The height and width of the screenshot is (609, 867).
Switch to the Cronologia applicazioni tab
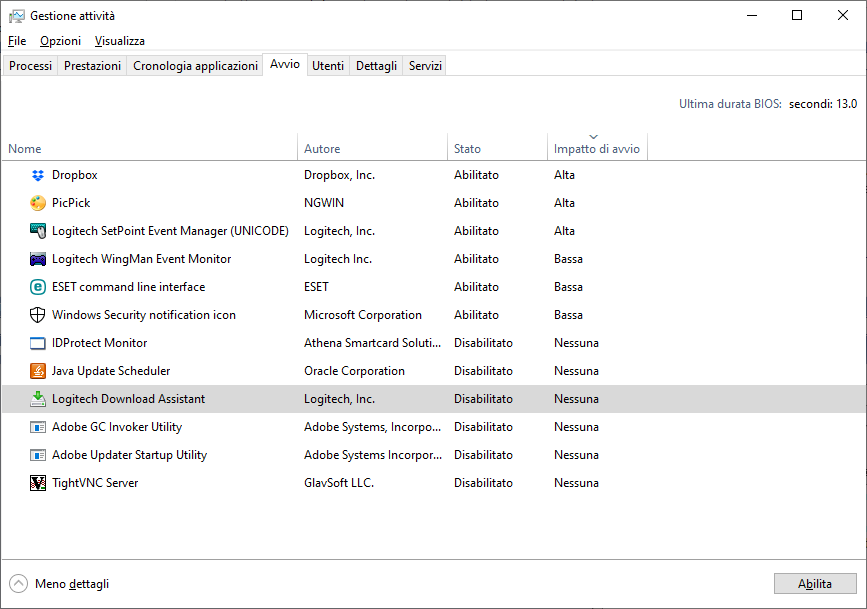point(195,66)
